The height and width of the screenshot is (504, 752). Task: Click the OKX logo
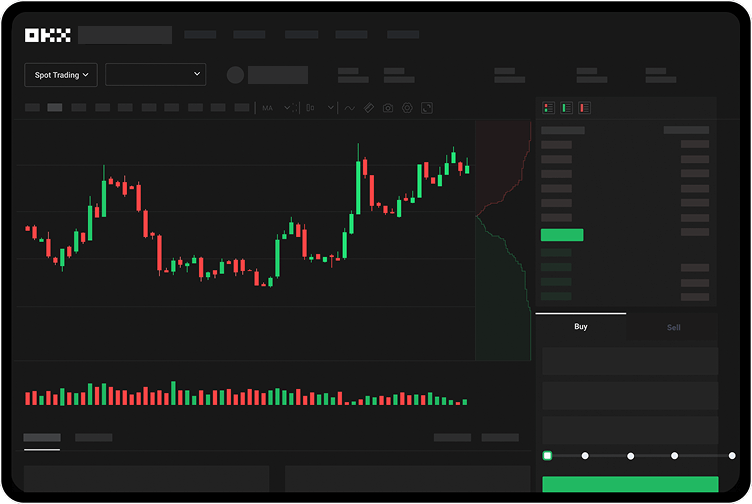tap(47, 35)
